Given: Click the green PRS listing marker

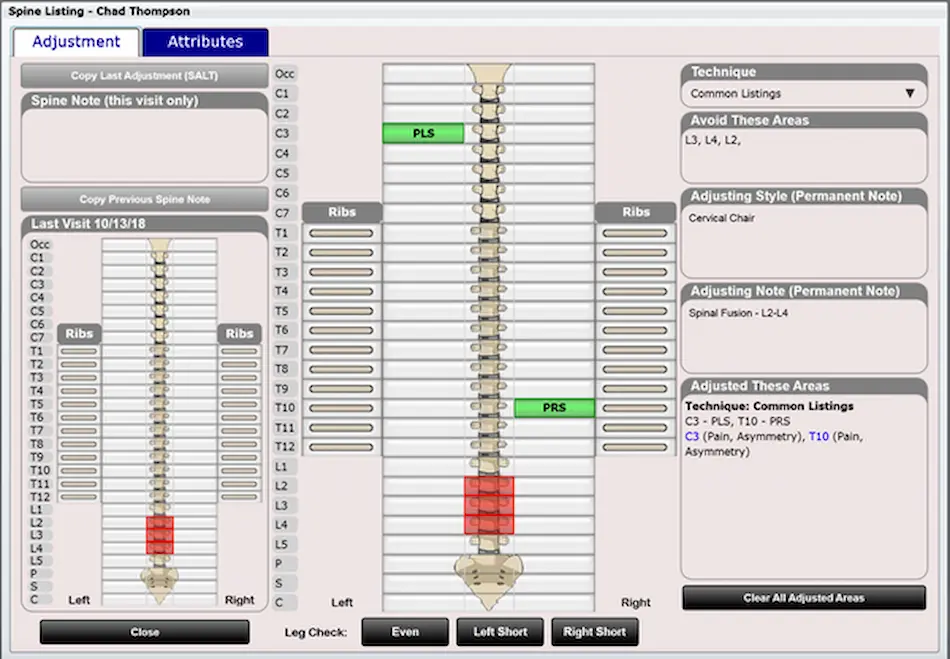Looking at the screenshot, I should click(x=554, y=407).
